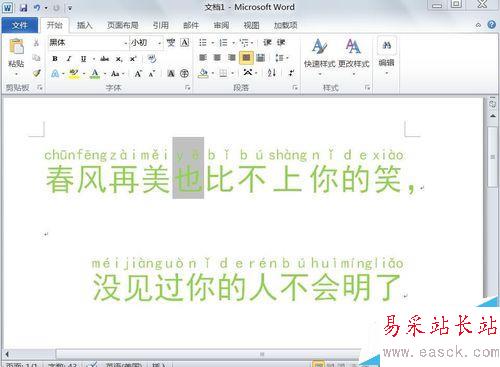
Task: Apply Character Border icon next to phonetic guide
Action: (185, 43)
